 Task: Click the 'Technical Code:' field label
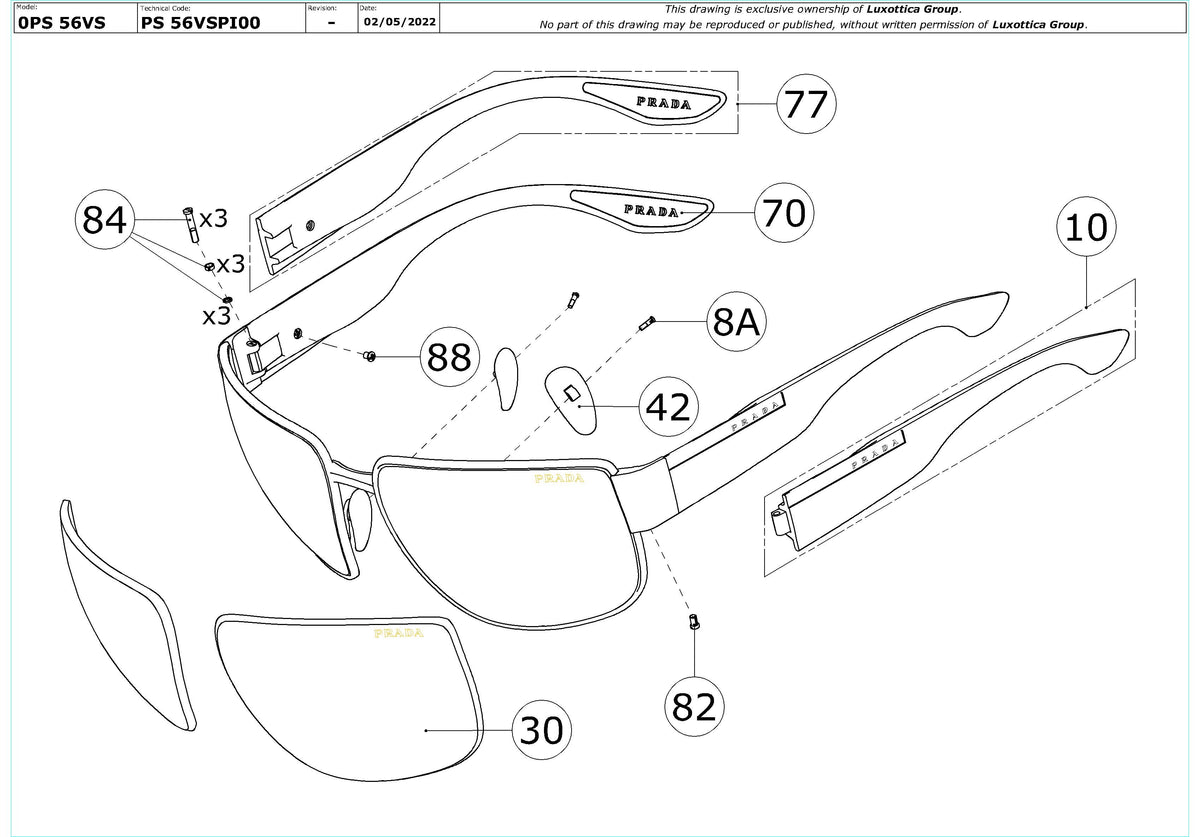165,7
